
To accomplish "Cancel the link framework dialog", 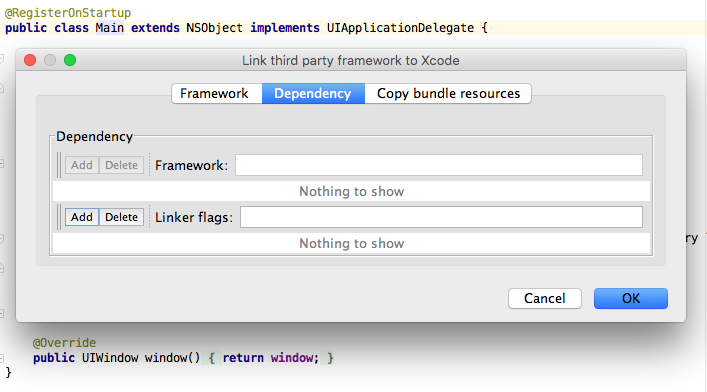I will 545,298.
